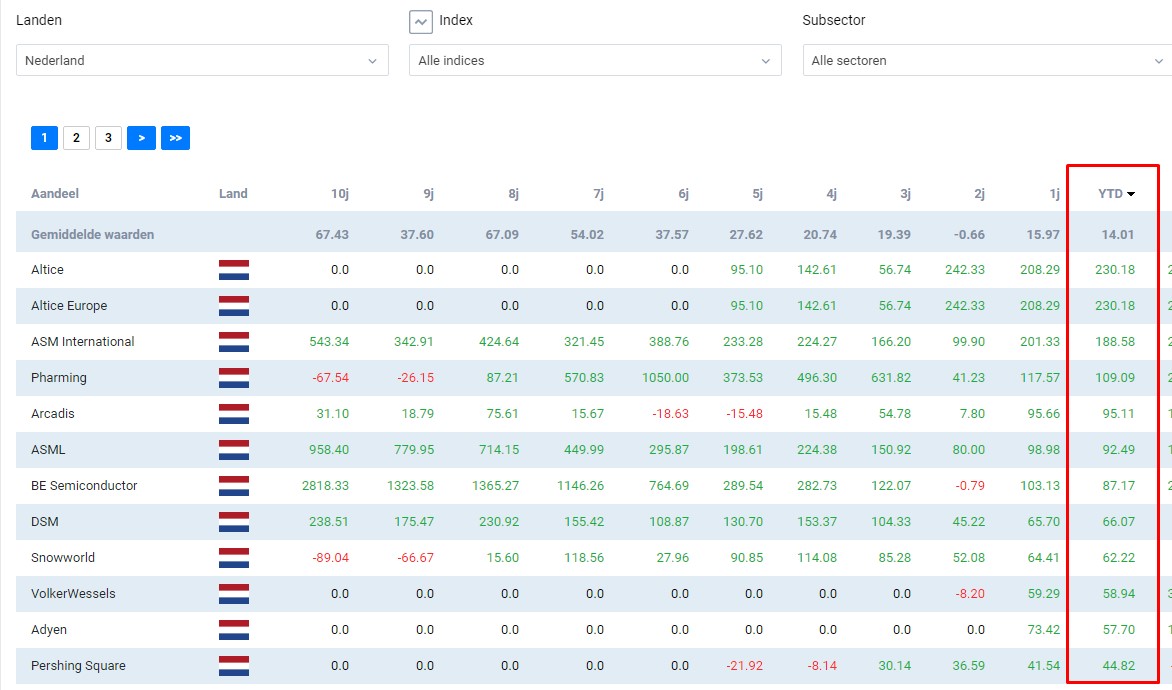The height and width of the screenshot is (690, 1172).
Task: Click Arcadis's -18.63 value
Action: [671, 413]
